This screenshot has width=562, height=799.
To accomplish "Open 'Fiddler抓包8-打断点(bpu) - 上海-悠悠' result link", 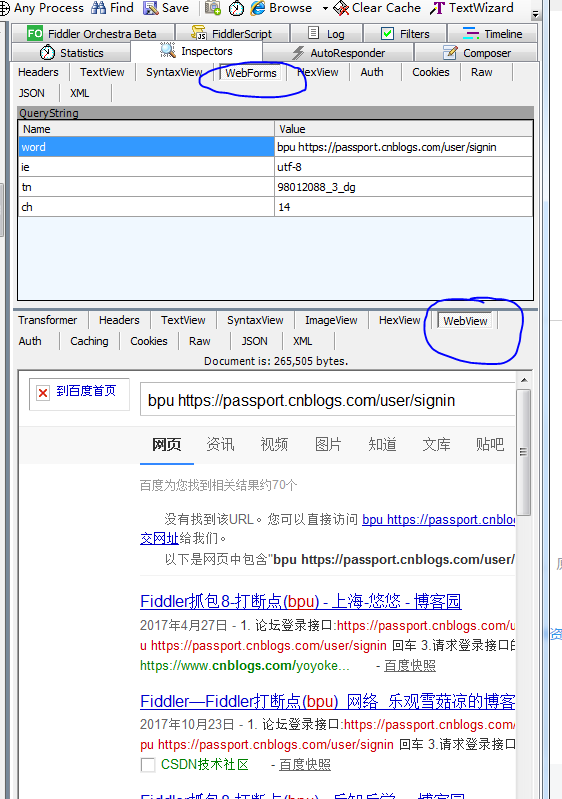I will (301, 602).
